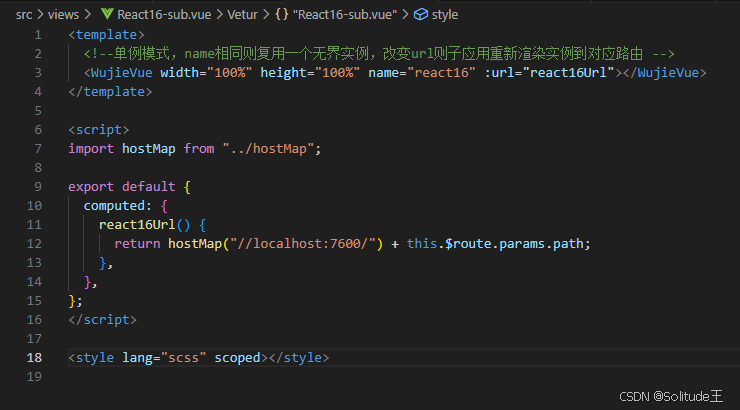Viewport: 740px width, 410px height.
Task: Click the react16Url() method name
Action: pos(144,225)
